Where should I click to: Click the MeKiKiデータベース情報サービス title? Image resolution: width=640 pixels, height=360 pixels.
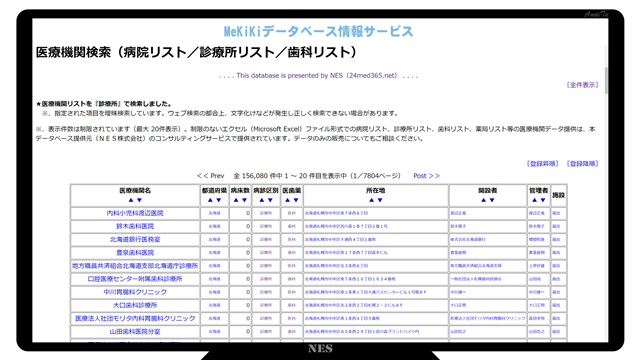(x=318, y=31)
